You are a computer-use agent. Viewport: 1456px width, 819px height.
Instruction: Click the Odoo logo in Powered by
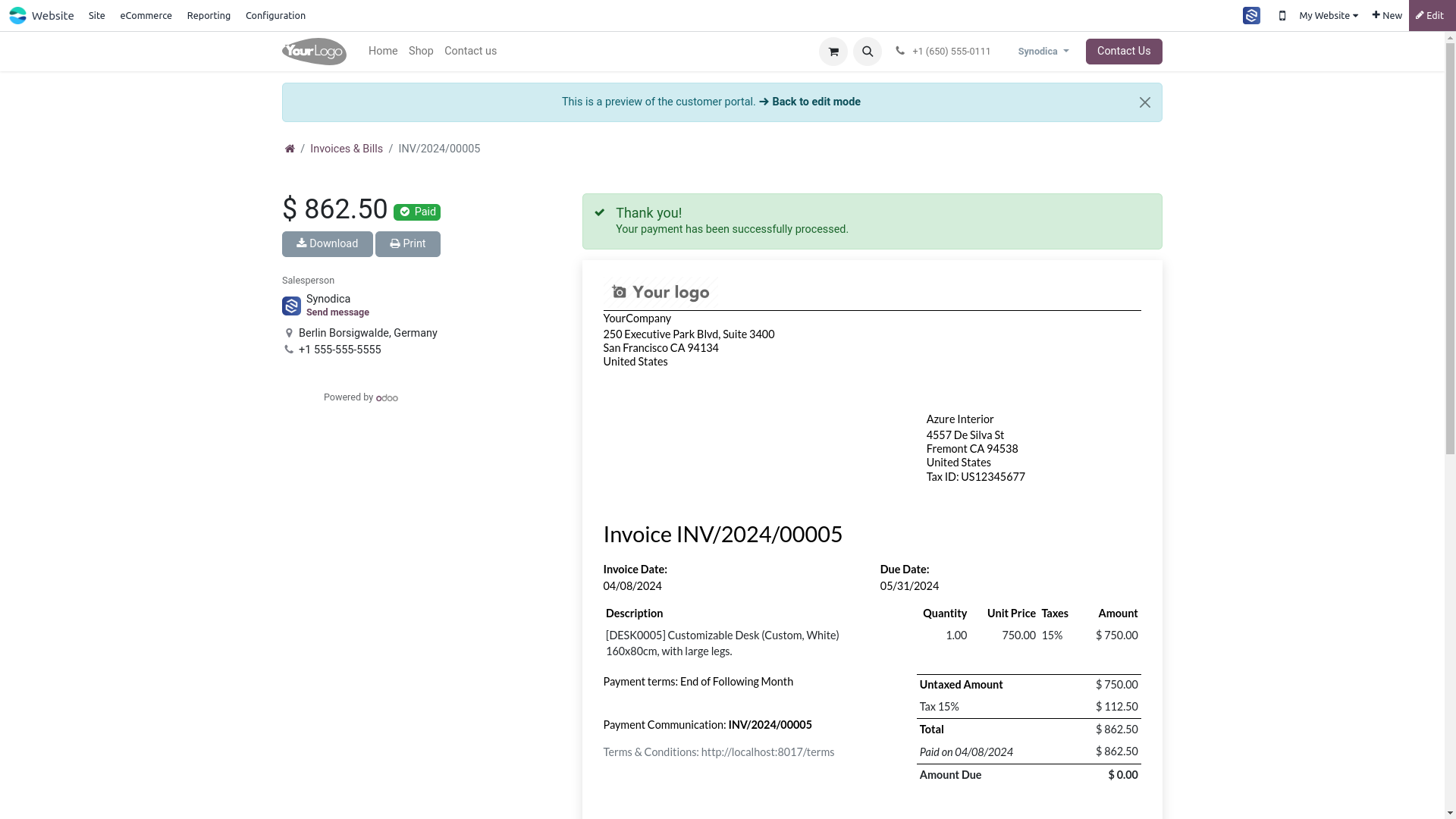coord(387,398)
